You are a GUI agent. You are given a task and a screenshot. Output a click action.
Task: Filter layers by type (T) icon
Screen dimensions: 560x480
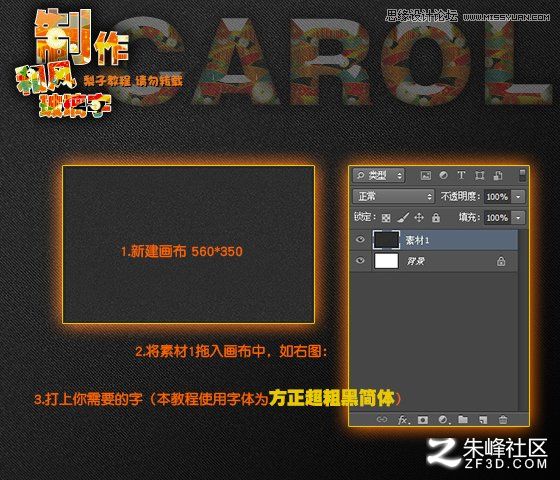point(461,175)
